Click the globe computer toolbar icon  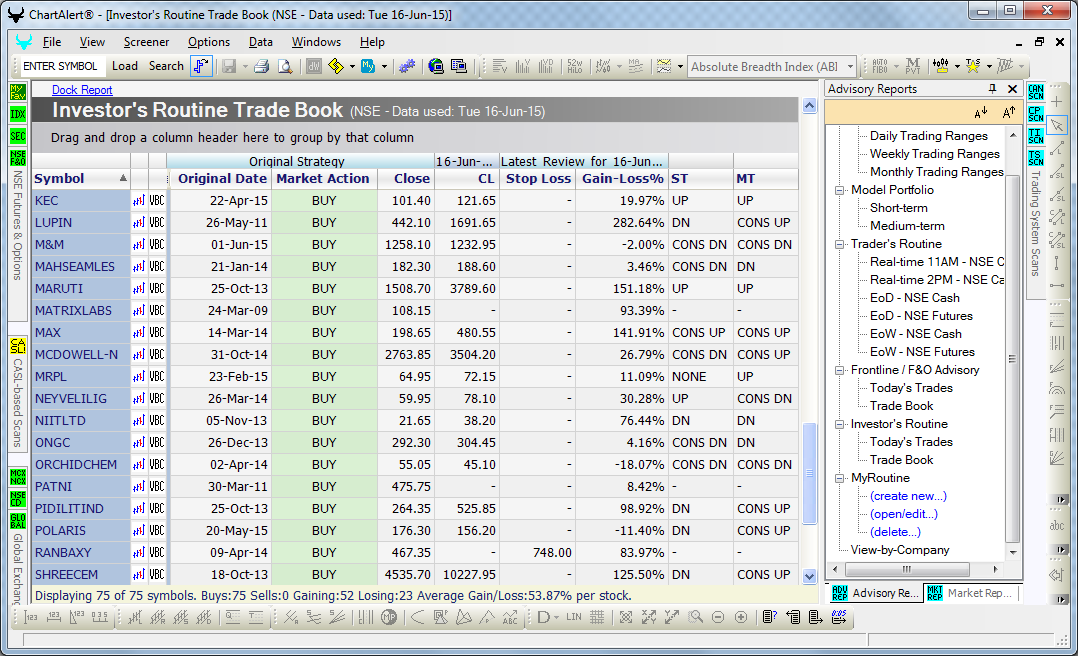[436, 66]
